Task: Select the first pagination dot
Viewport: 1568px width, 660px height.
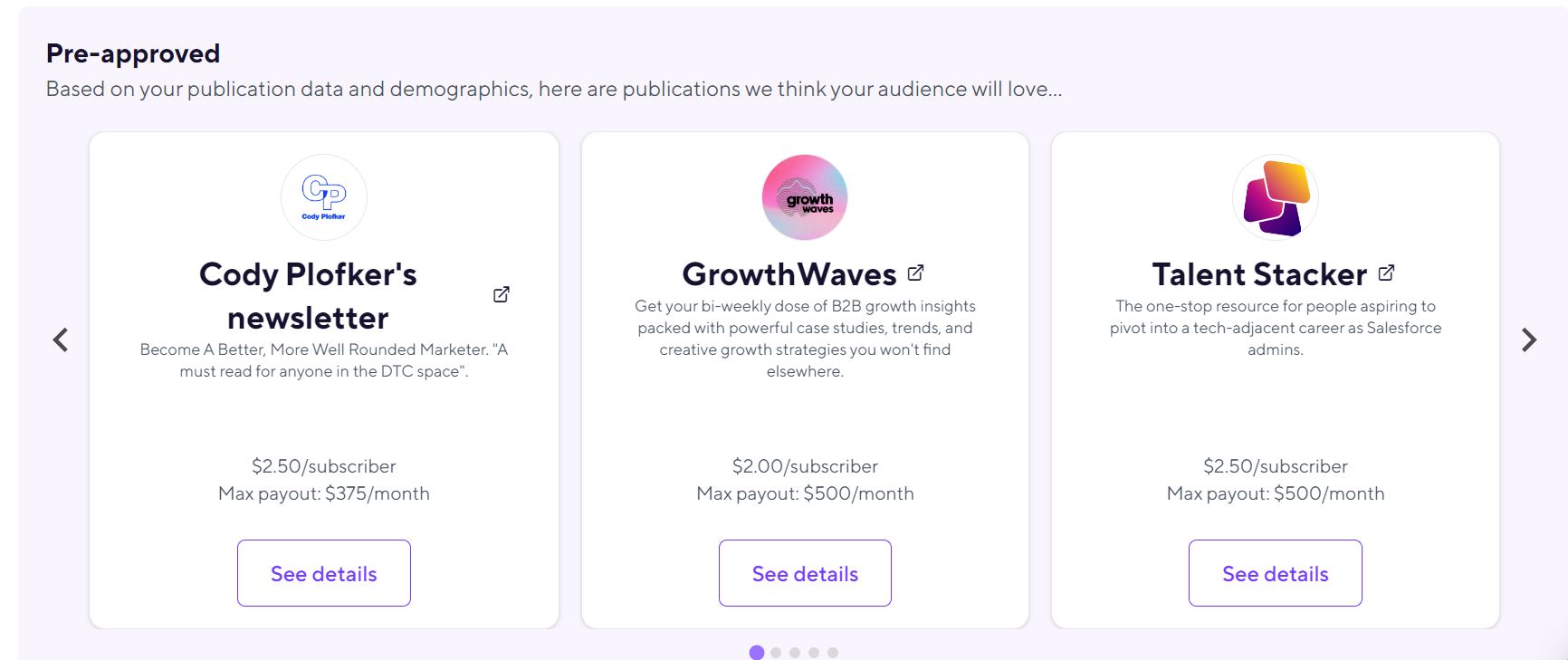Action: tap(757, 652)
